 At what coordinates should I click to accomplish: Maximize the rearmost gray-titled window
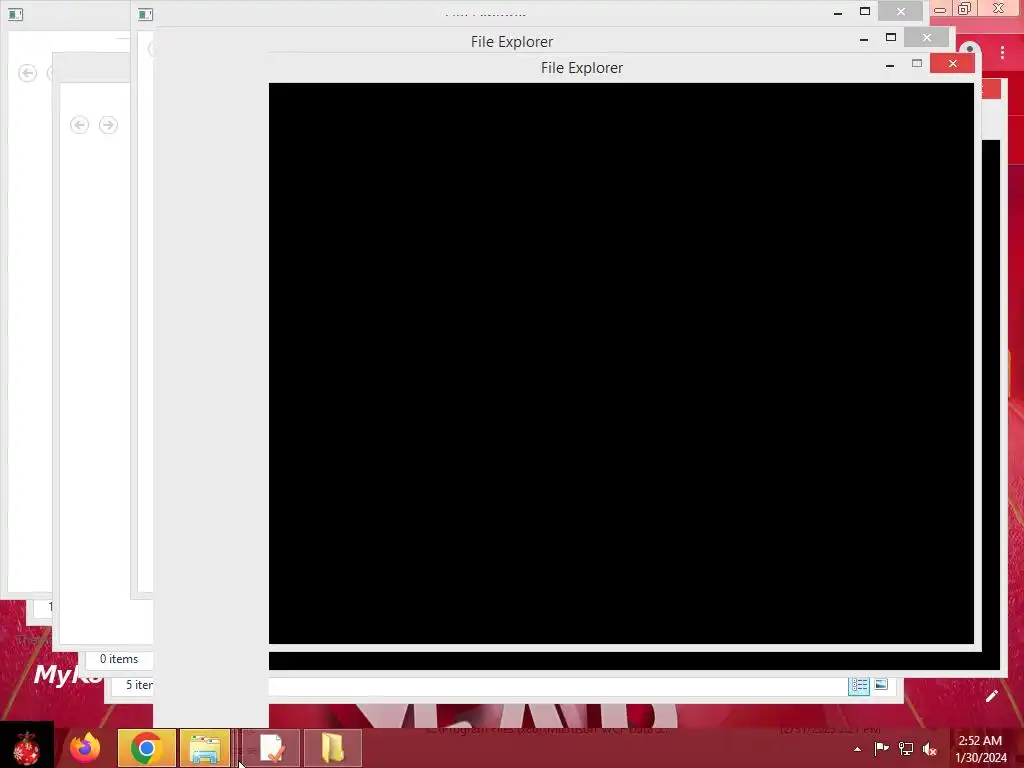(865, 11)
